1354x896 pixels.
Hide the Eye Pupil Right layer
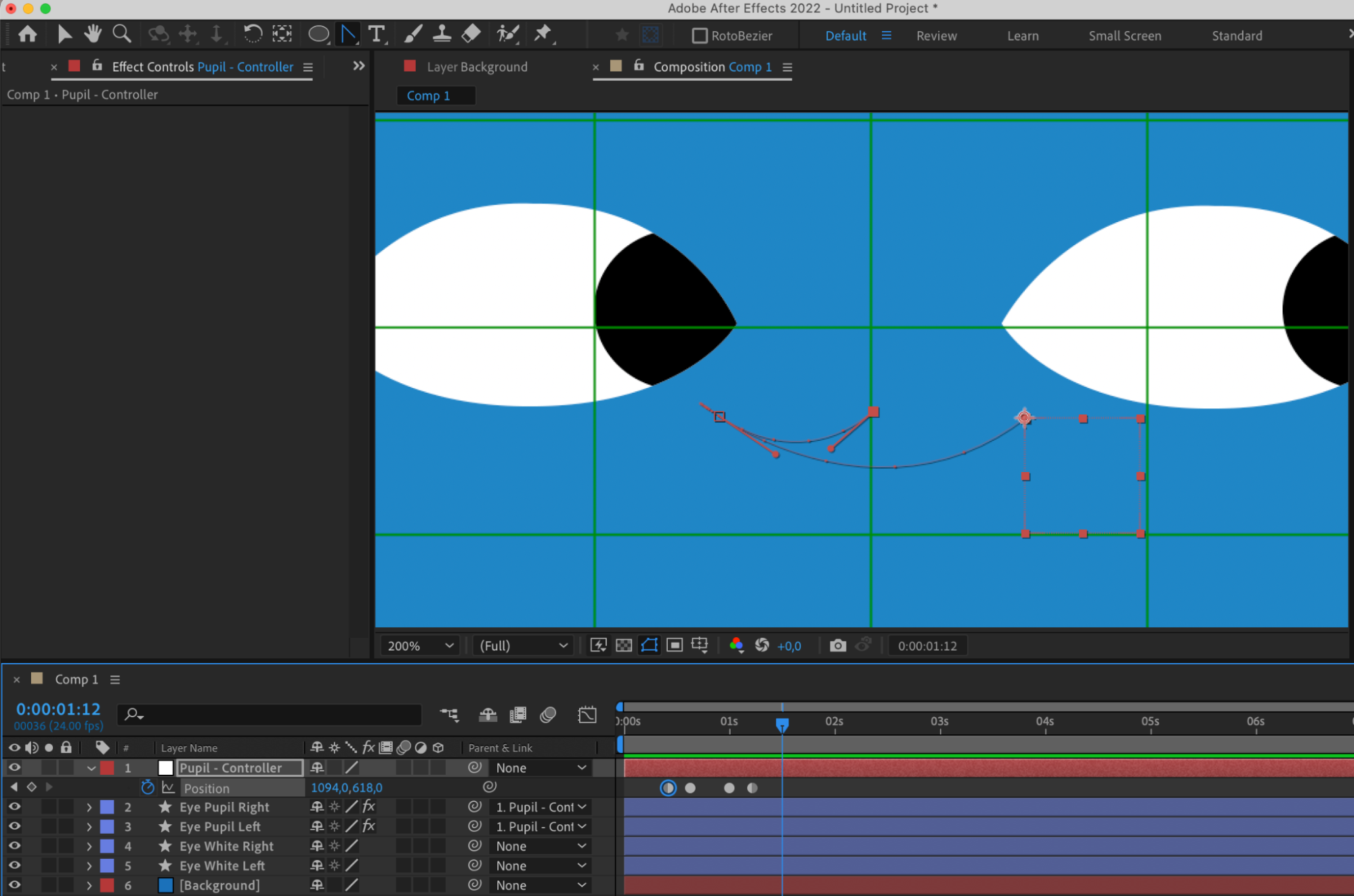14,807
